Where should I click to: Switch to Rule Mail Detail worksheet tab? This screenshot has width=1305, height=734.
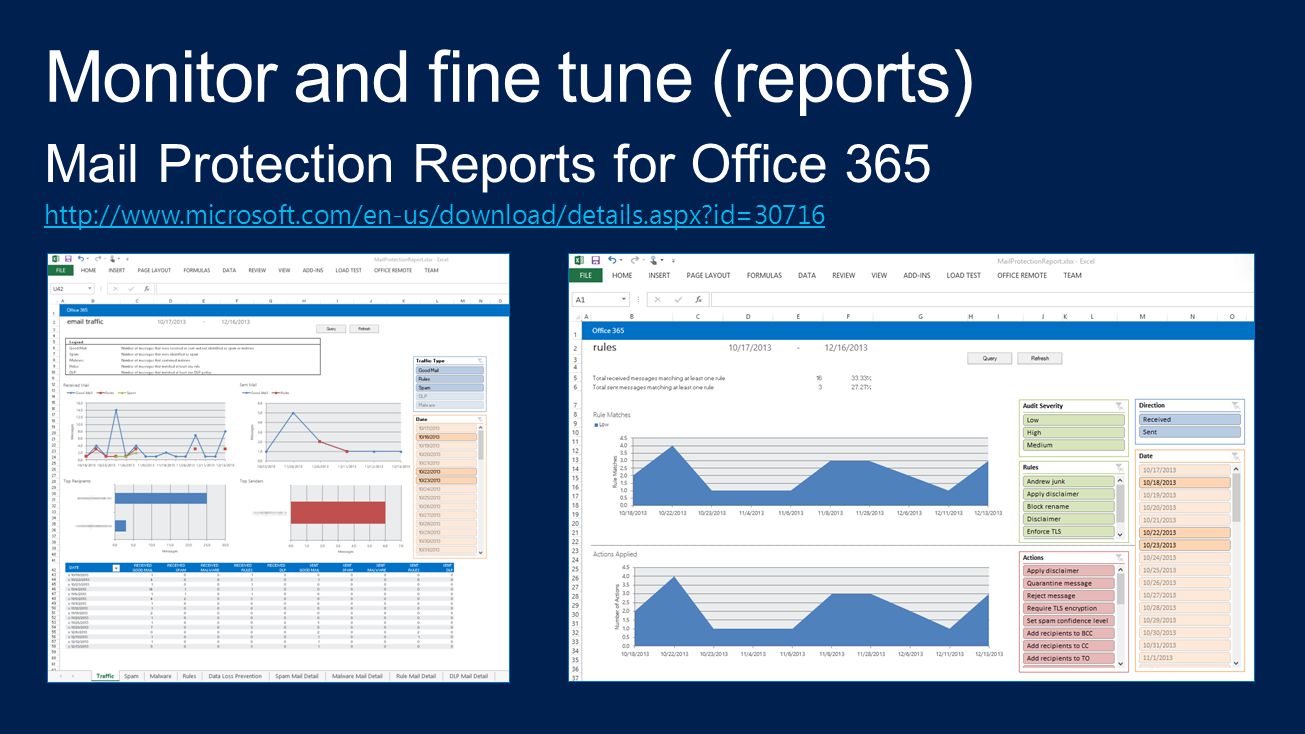[416, 676]
